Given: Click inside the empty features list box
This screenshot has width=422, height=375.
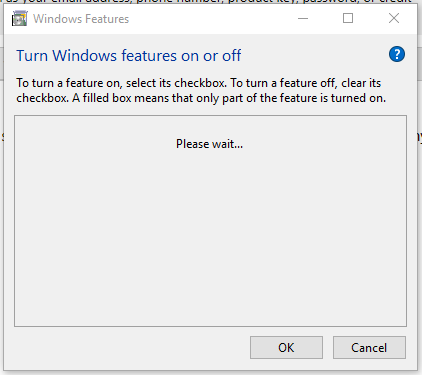Looking at the screenshot, I should coord(210,221).
